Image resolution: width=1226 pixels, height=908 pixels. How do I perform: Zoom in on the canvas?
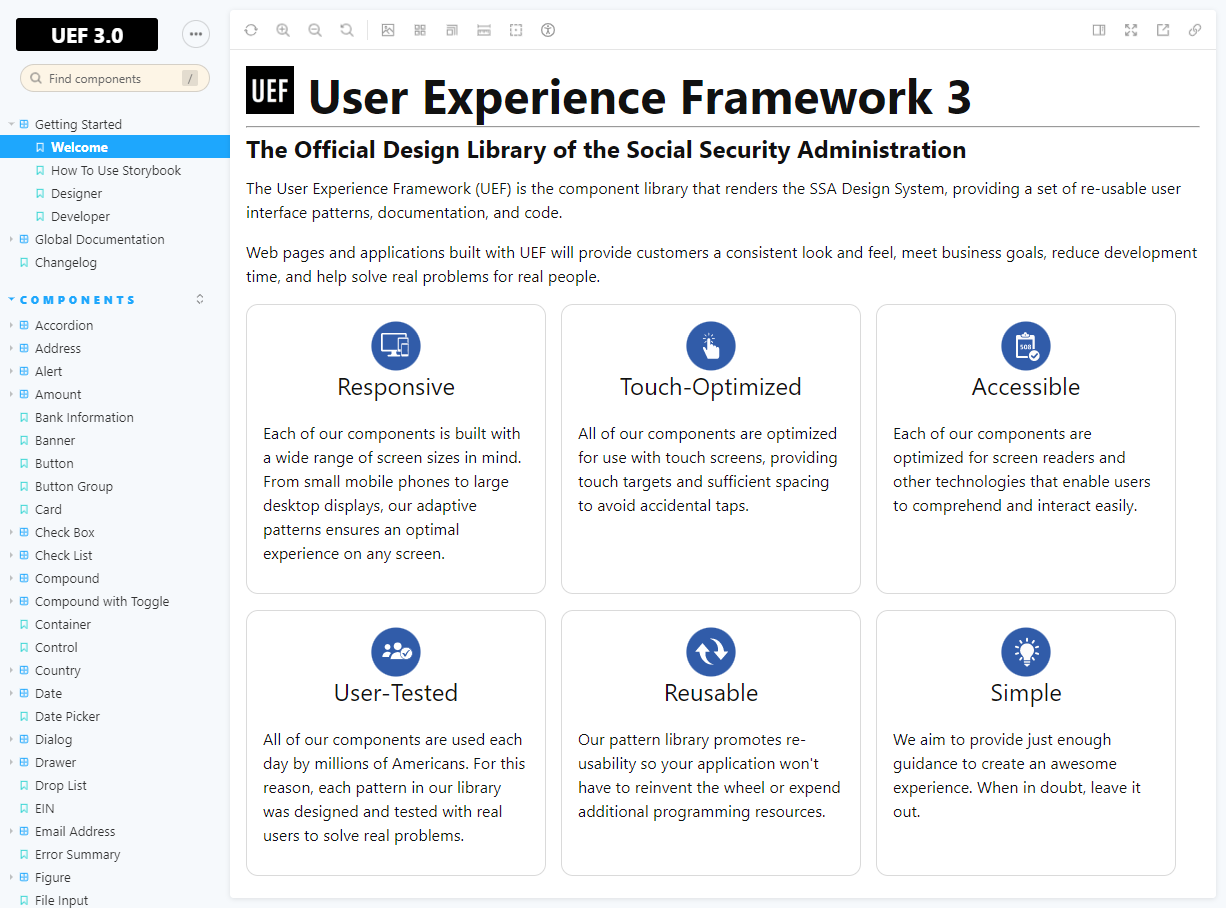tap(283, 30)
